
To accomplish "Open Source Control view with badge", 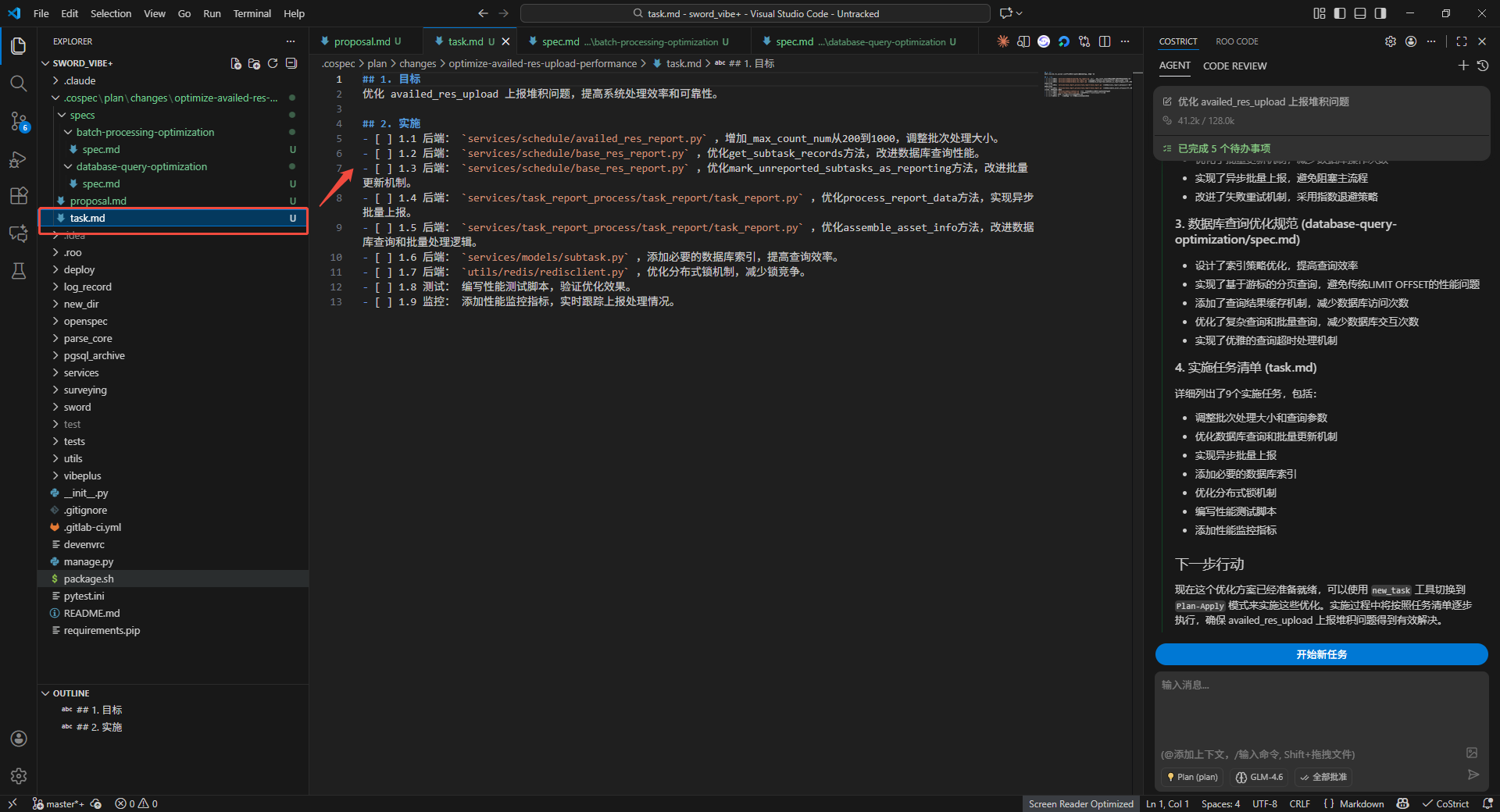I will tap(18, 121).
